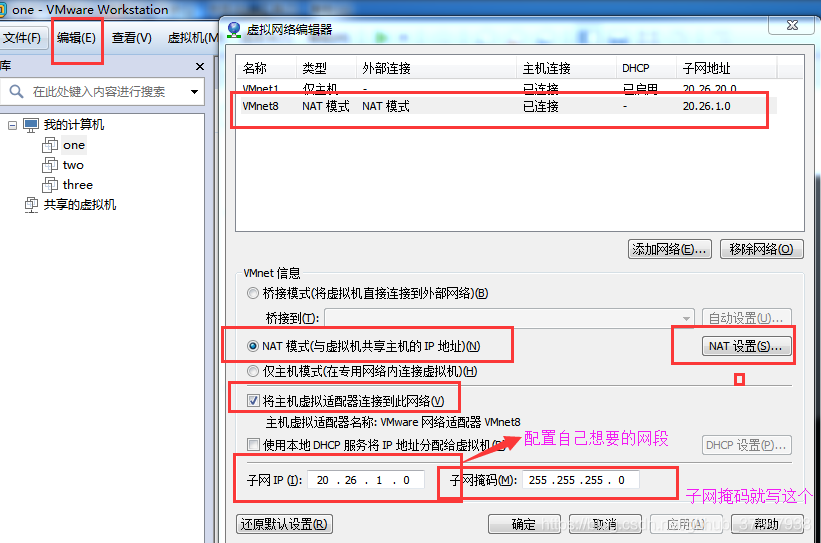
Task: Select the 桥接模式 radio button
Action: [x=253, y=293]
